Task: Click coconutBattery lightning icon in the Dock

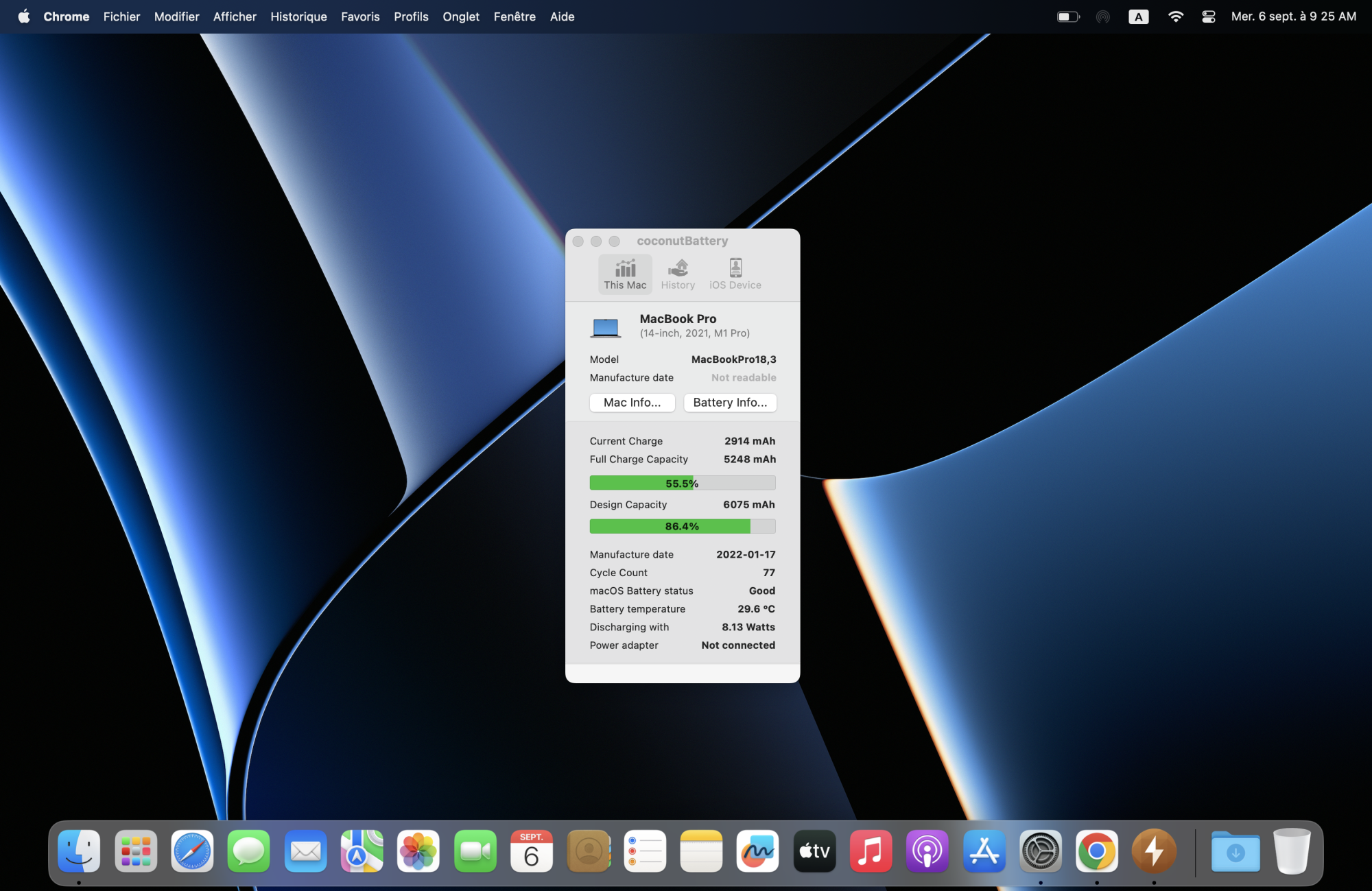Action: pos(1154,851)
